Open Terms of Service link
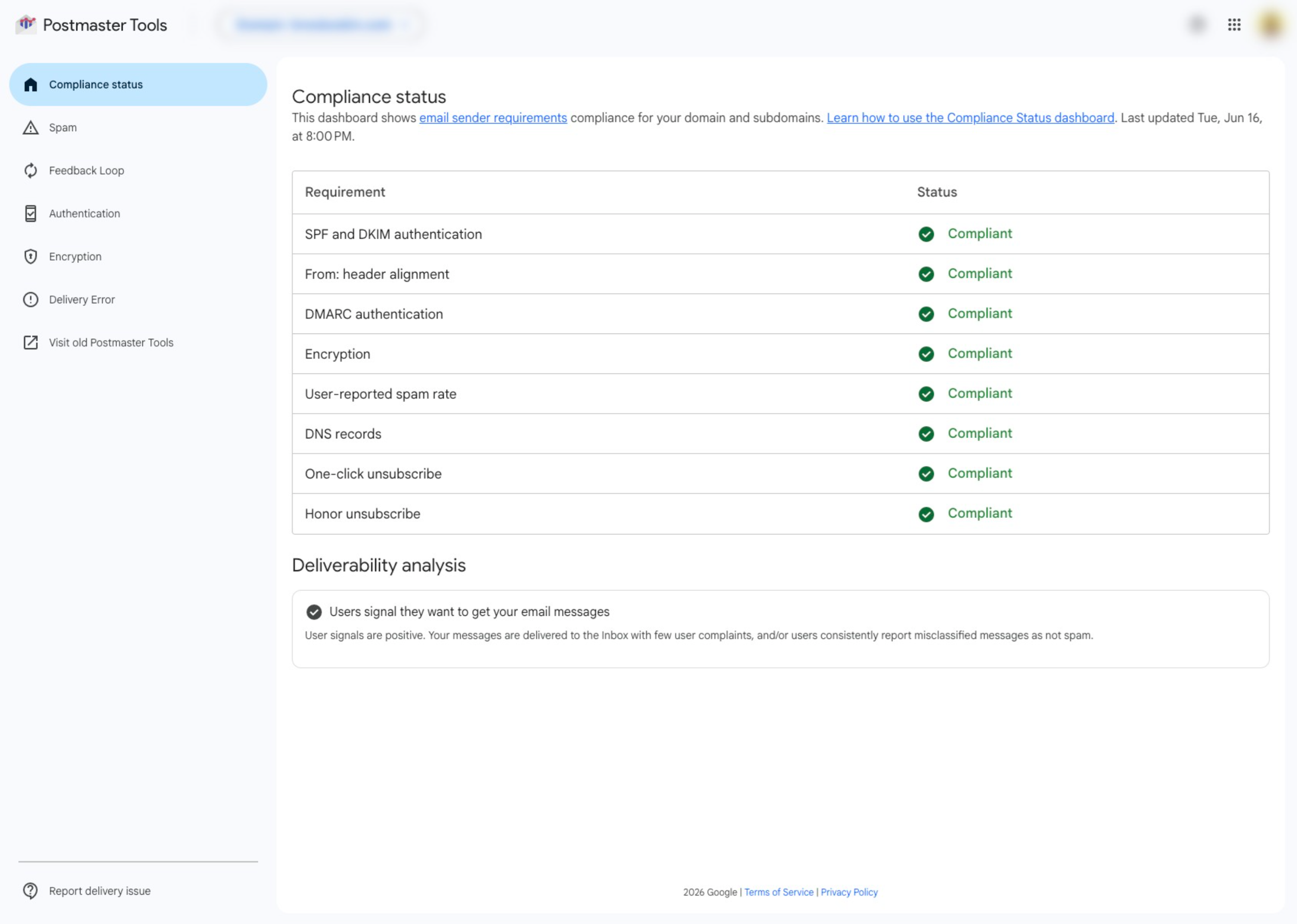The width and height of the screenshot is (1297, 924). pyautogui.click(x=779, y=892)
